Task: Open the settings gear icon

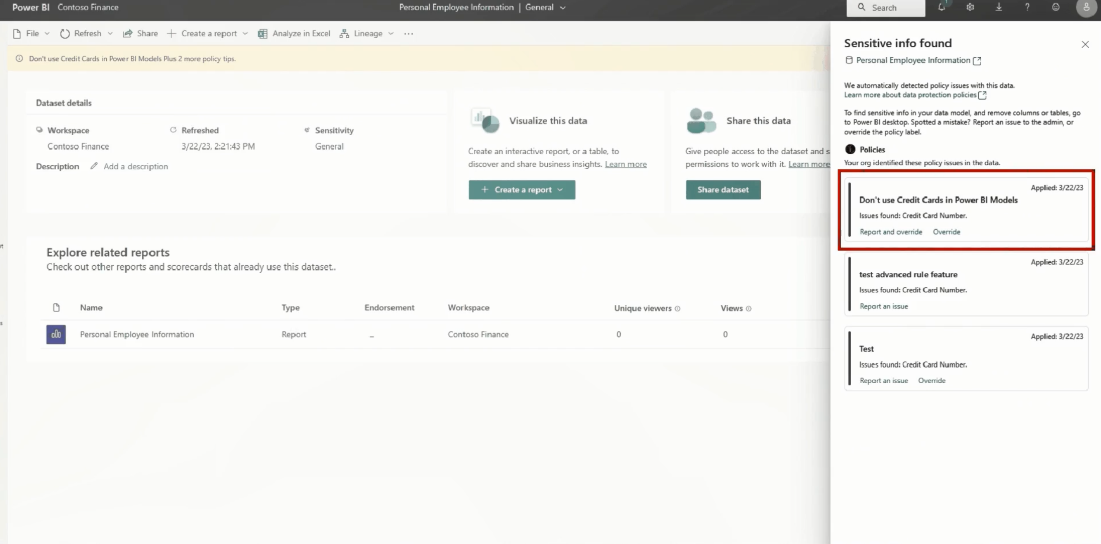Action: tap(970, 7)
